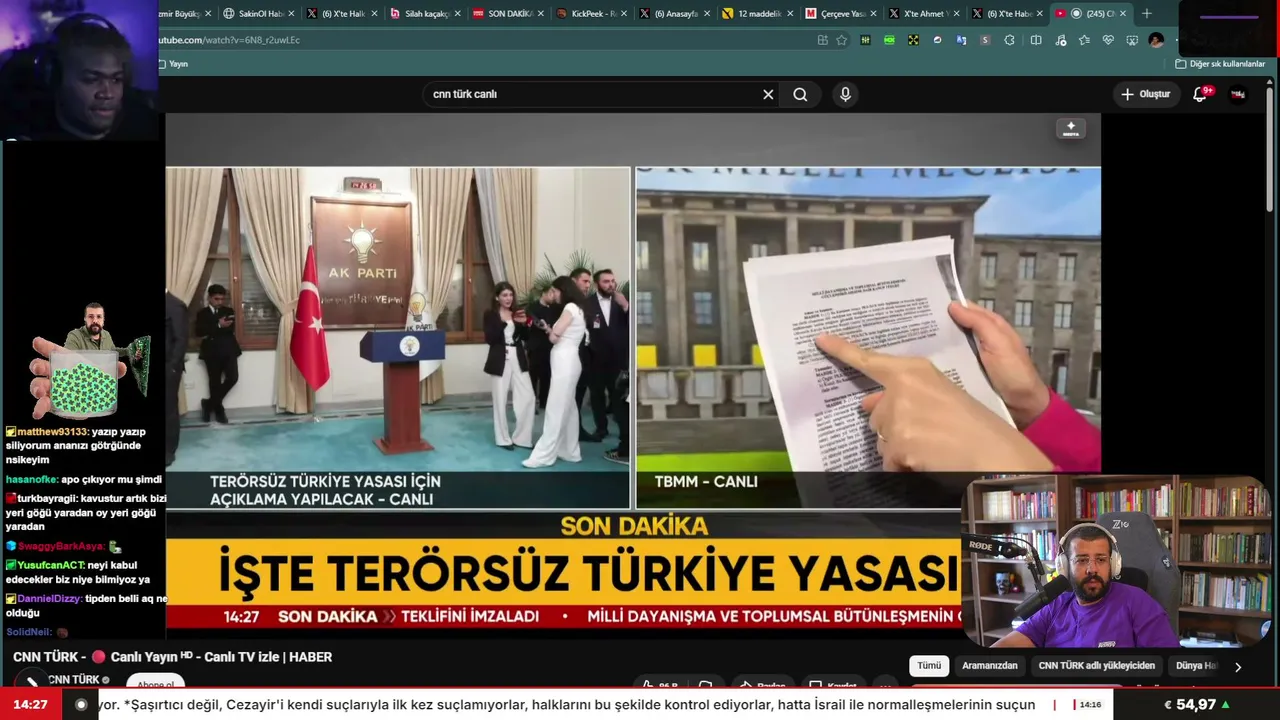The height and width of the screenshot is (720, 1280).
Task: Select the 'Tümü' filter chip
Action: [929, 666]
